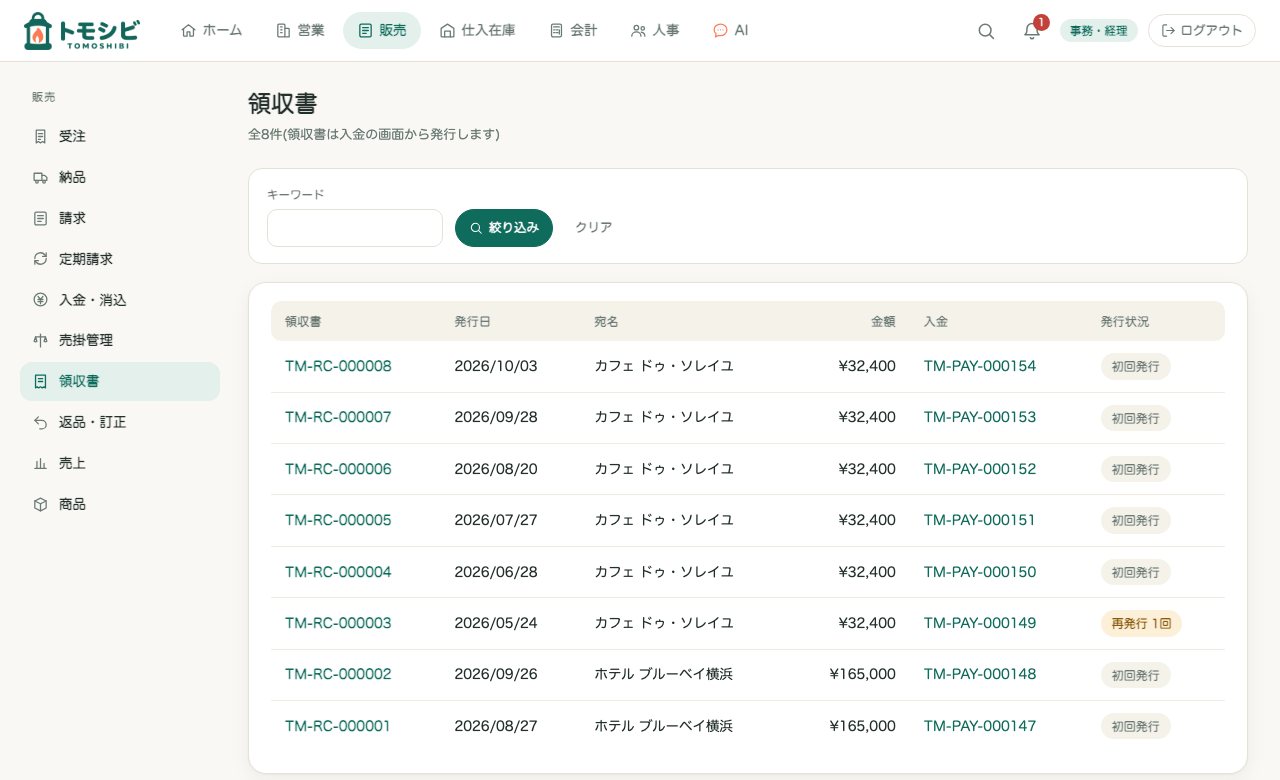The height and width of the screenshot is (780, 1280).
Task: Click the date 2026/07/27
Action: [496, 520]
